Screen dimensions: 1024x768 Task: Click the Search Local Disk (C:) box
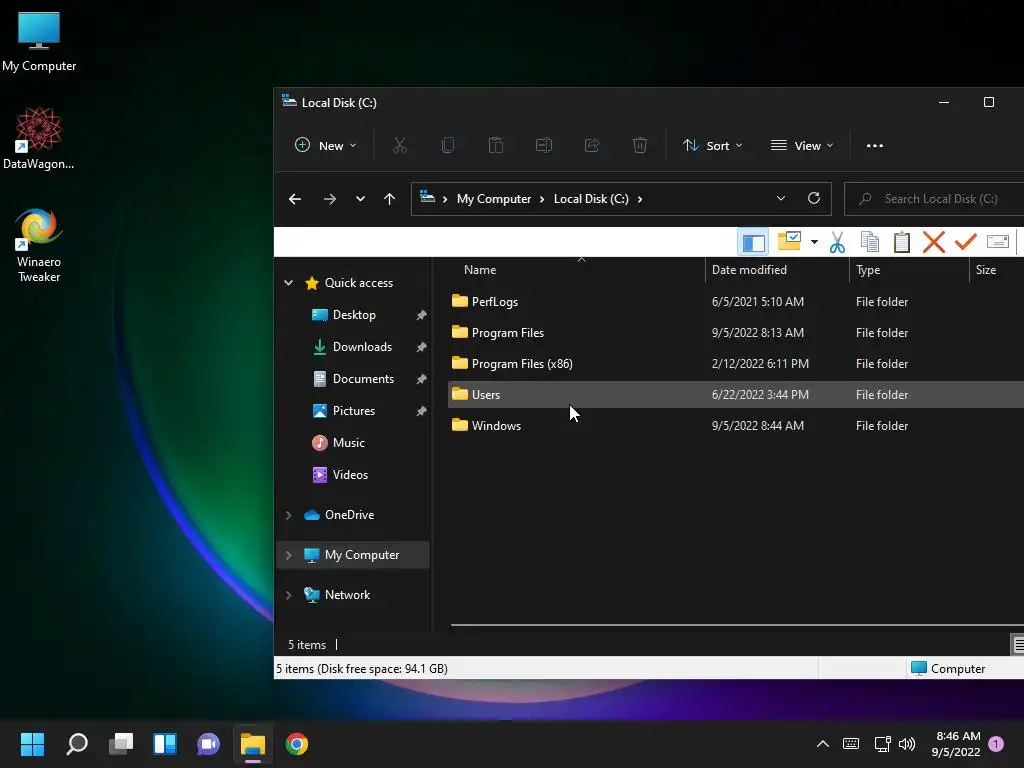[935, 199]
